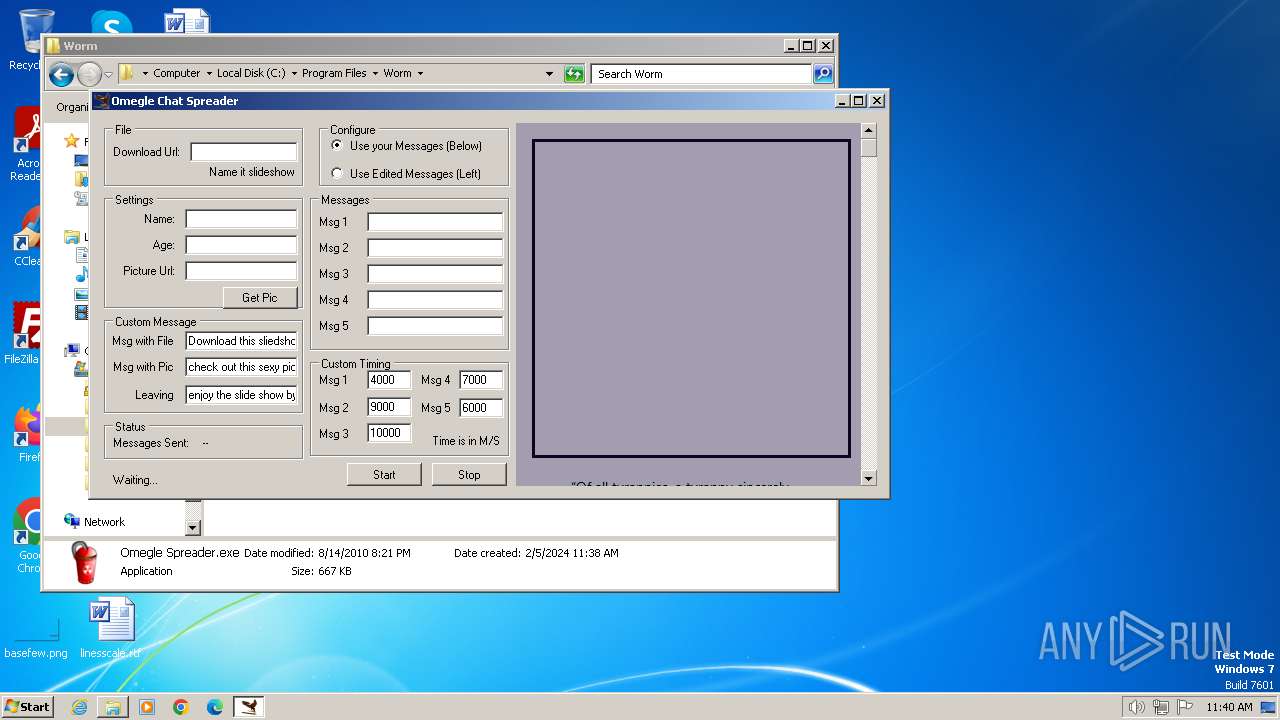Open the Recycle Bin desktop icon
Image resolution: width=1280 pixels, height=720 pixels.
coord(37,32)
